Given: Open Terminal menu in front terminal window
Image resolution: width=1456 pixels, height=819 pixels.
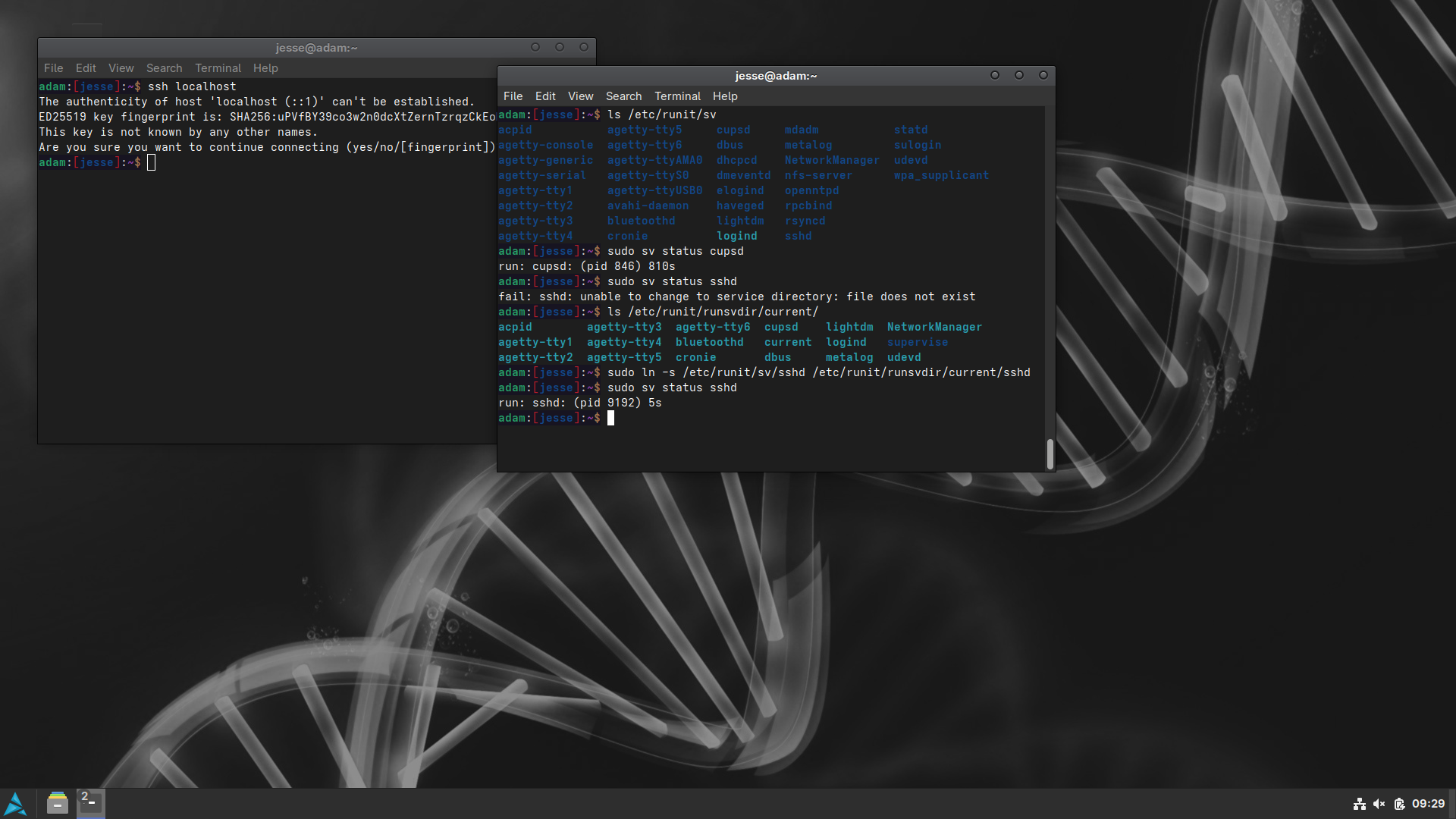Looking at the screenshot, I should click(677, 96).
